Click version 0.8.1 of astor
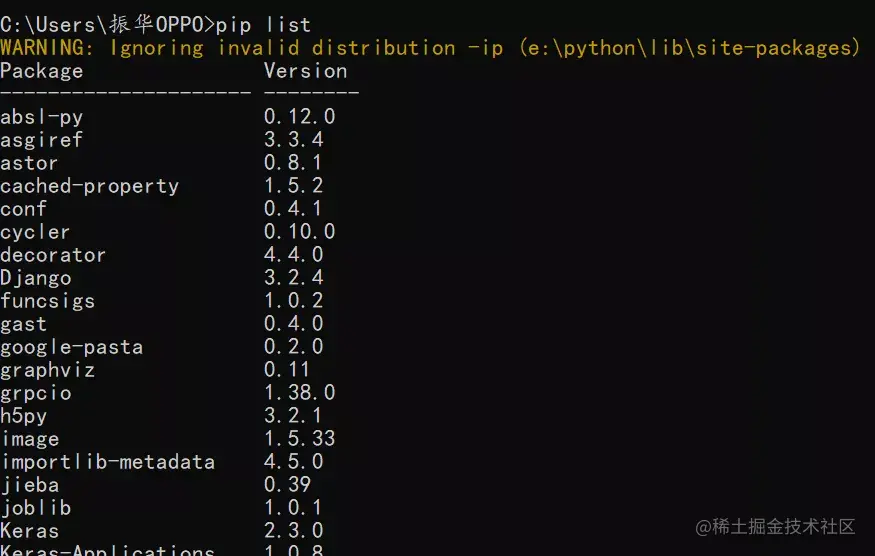The width and height of the screenshot is (875, 556). tap(294, 162)
